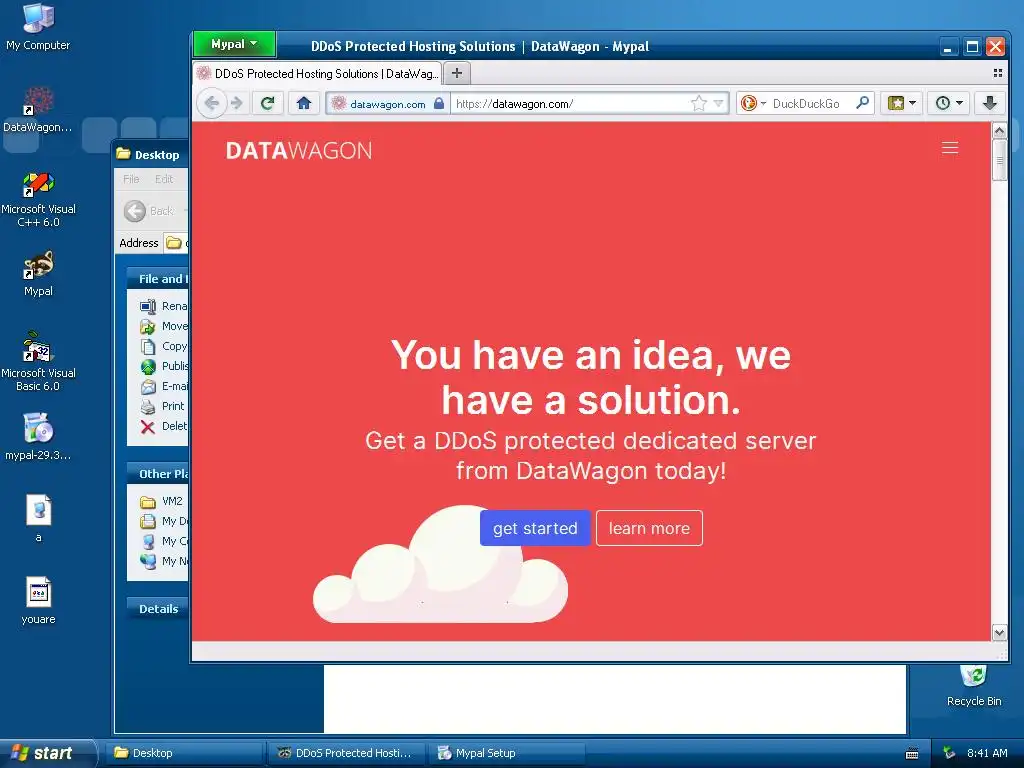Click the DATAWAGON logo
Image resolution: width=1024 pixels, height=768 pixels.
(x=298, y=151)
